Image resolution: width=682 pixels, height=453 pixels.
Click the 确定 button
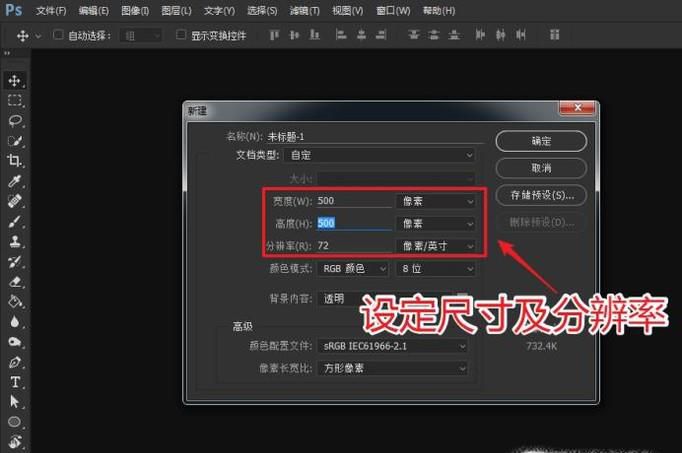pyautogui.click(x=541, y=141)
